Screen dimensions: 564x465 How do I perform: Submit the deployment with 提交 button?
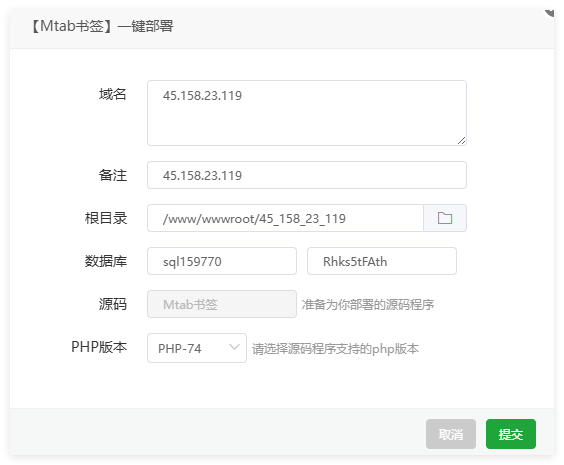tap(510, 434)
